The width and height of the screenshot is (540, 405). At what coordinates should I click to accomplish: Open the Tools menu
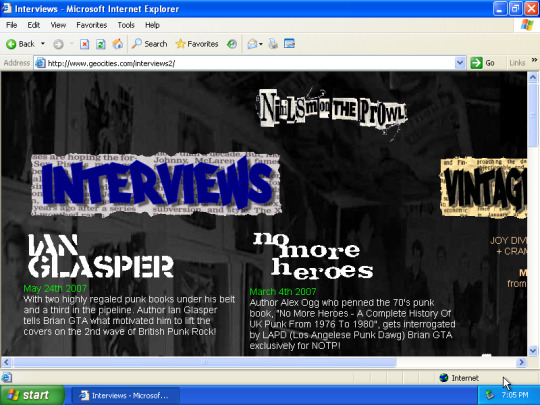pyautogui.click(x=126, y=25)
